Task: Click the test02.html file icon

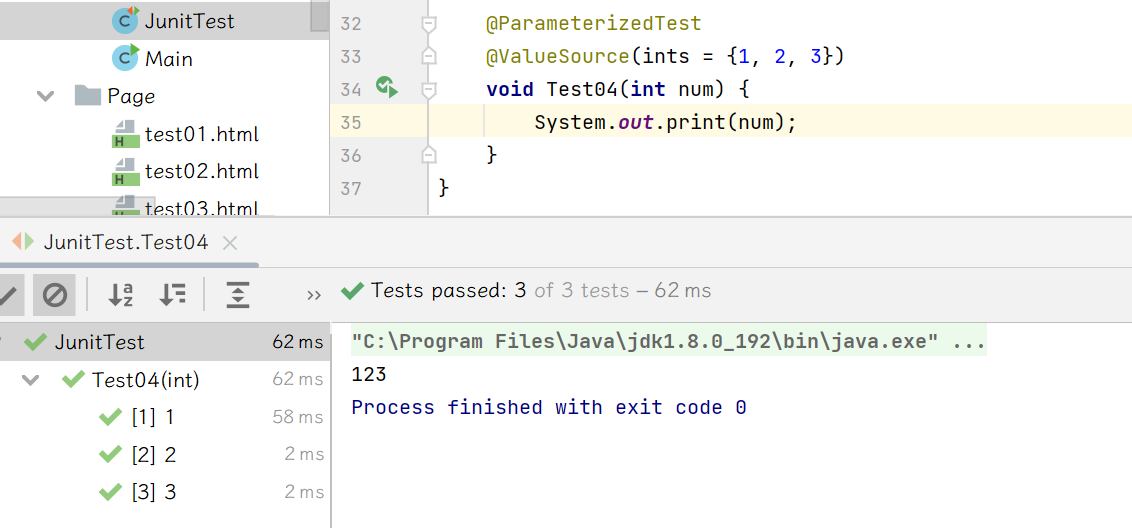Action: [x=126, y=172]
